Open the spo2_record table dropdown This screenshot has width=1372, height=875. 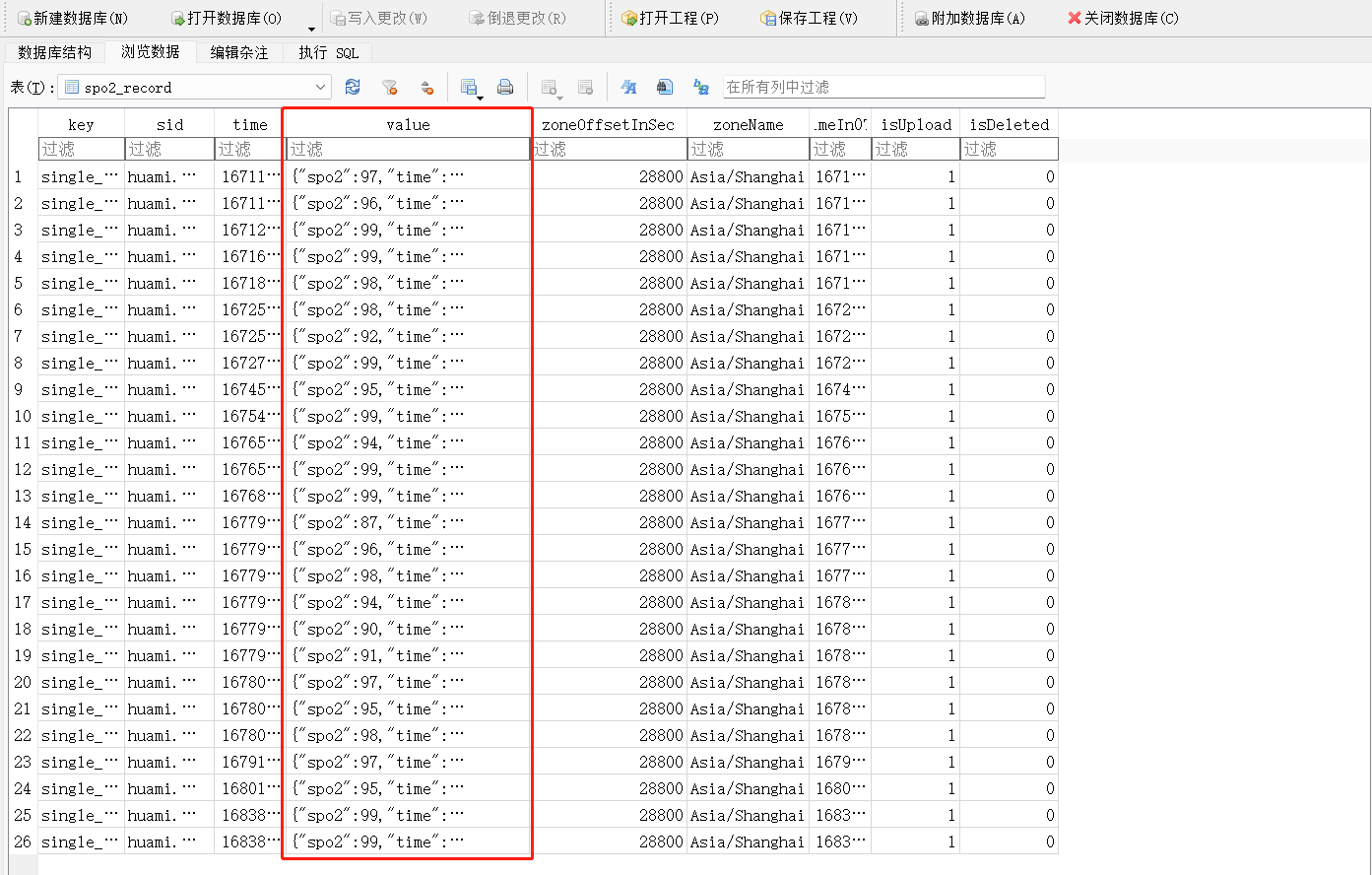194,87
